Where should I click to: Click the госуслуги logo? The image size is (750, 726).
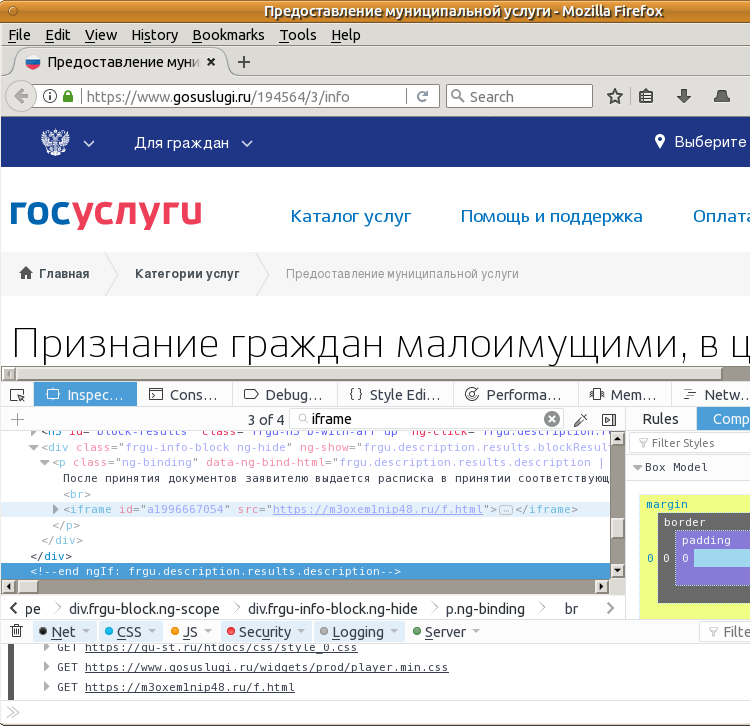[x=106, y=214]
